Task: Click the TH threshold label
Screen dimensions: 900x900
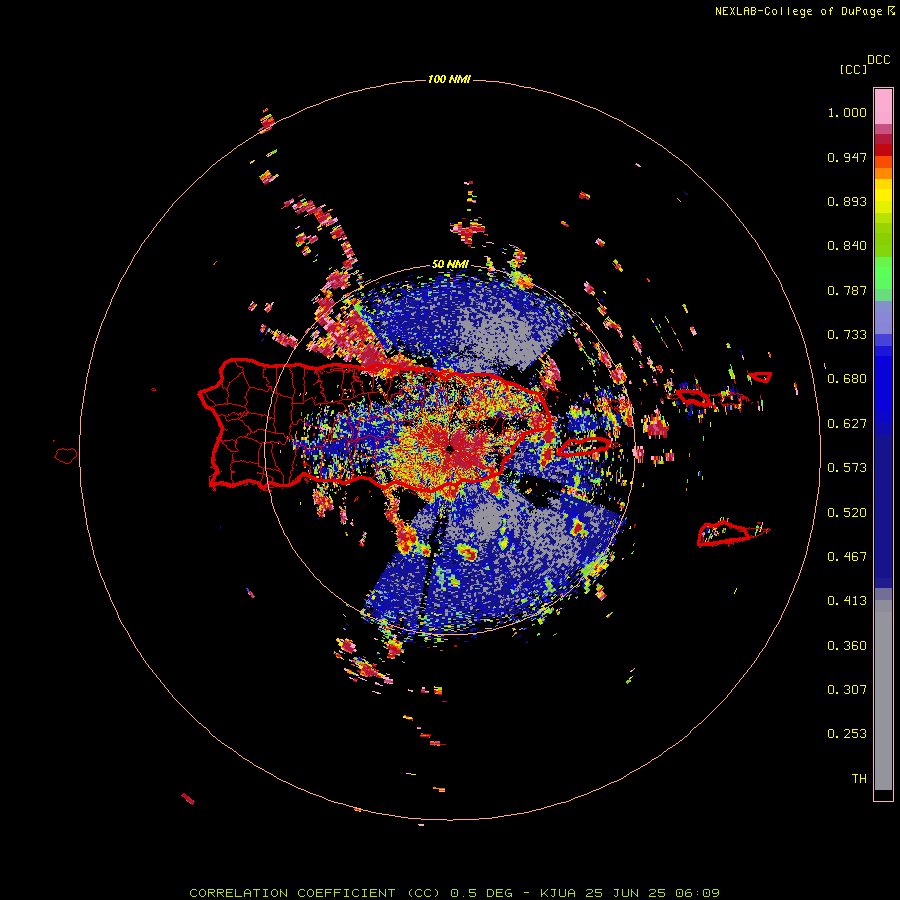Action: coord(859,779)
